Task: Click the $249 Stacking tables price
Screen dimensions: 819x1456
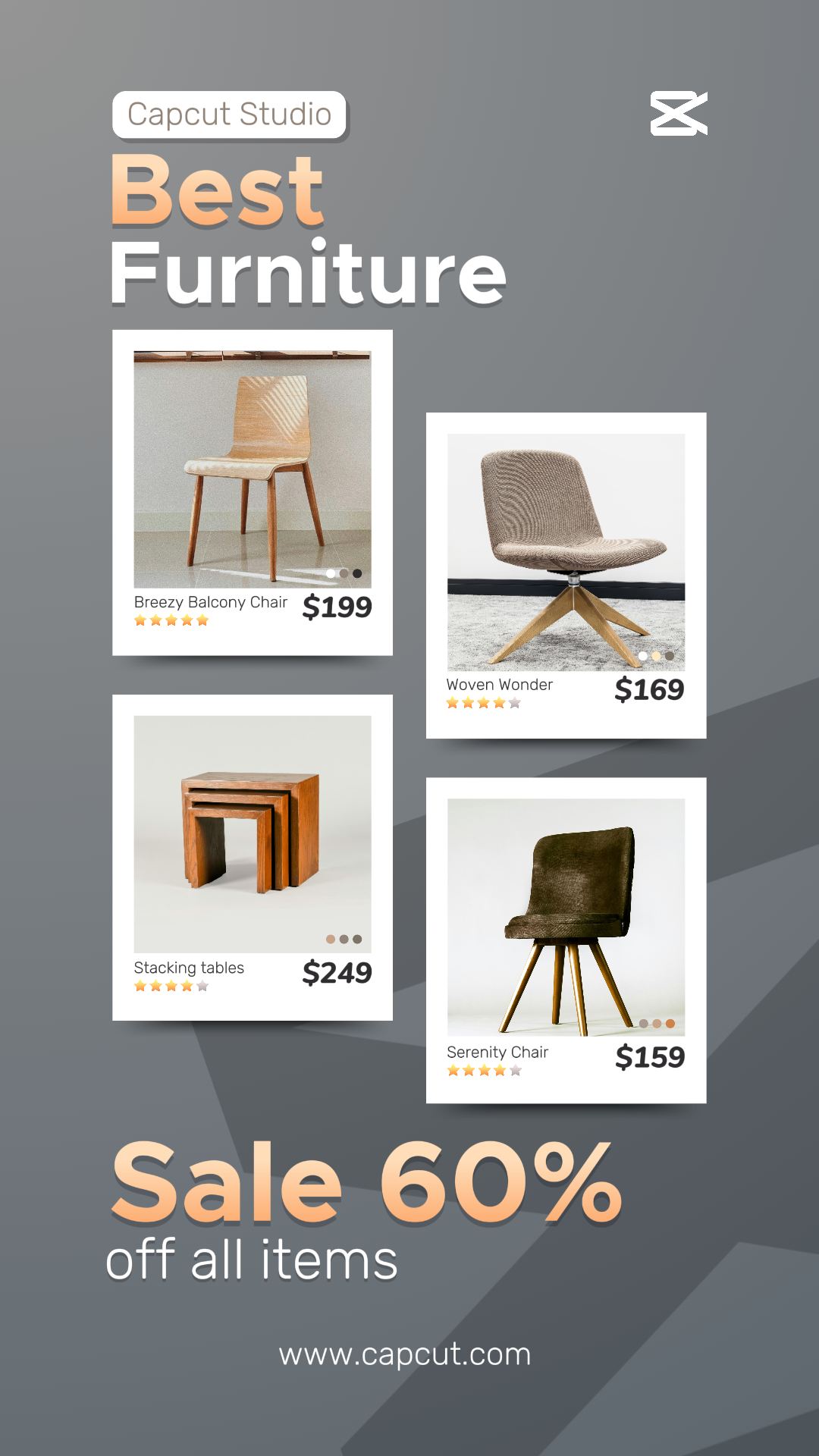Action: pos(337,972)
